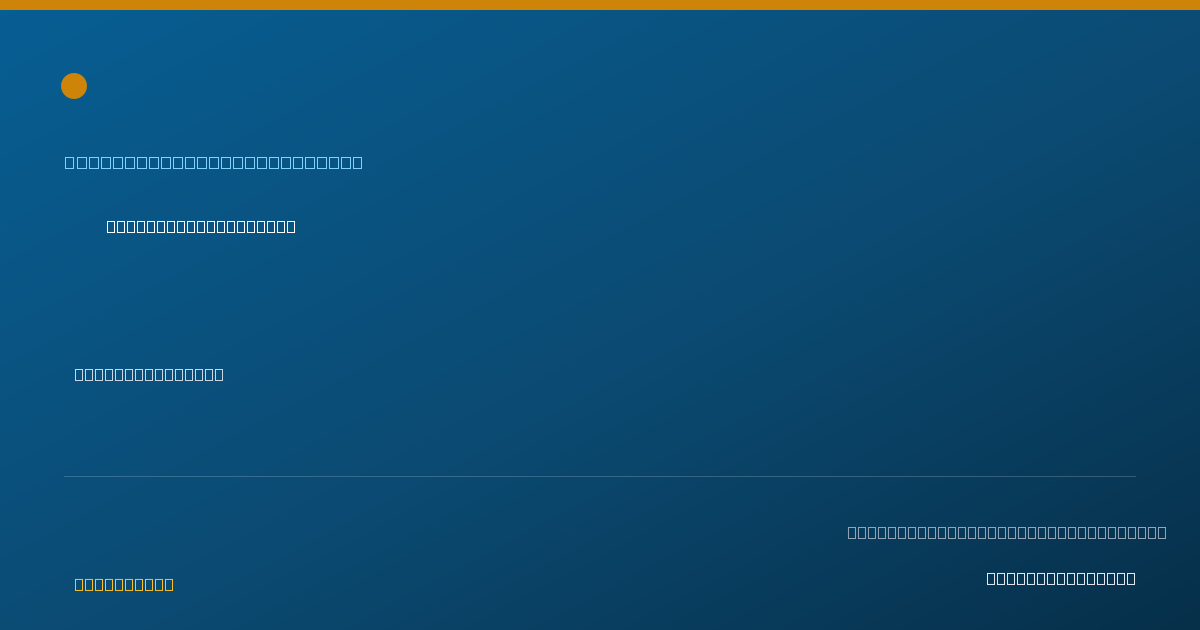Click the white text line under the gray text
Viewport: 1200px width, 630px height.
[1061, 578]
